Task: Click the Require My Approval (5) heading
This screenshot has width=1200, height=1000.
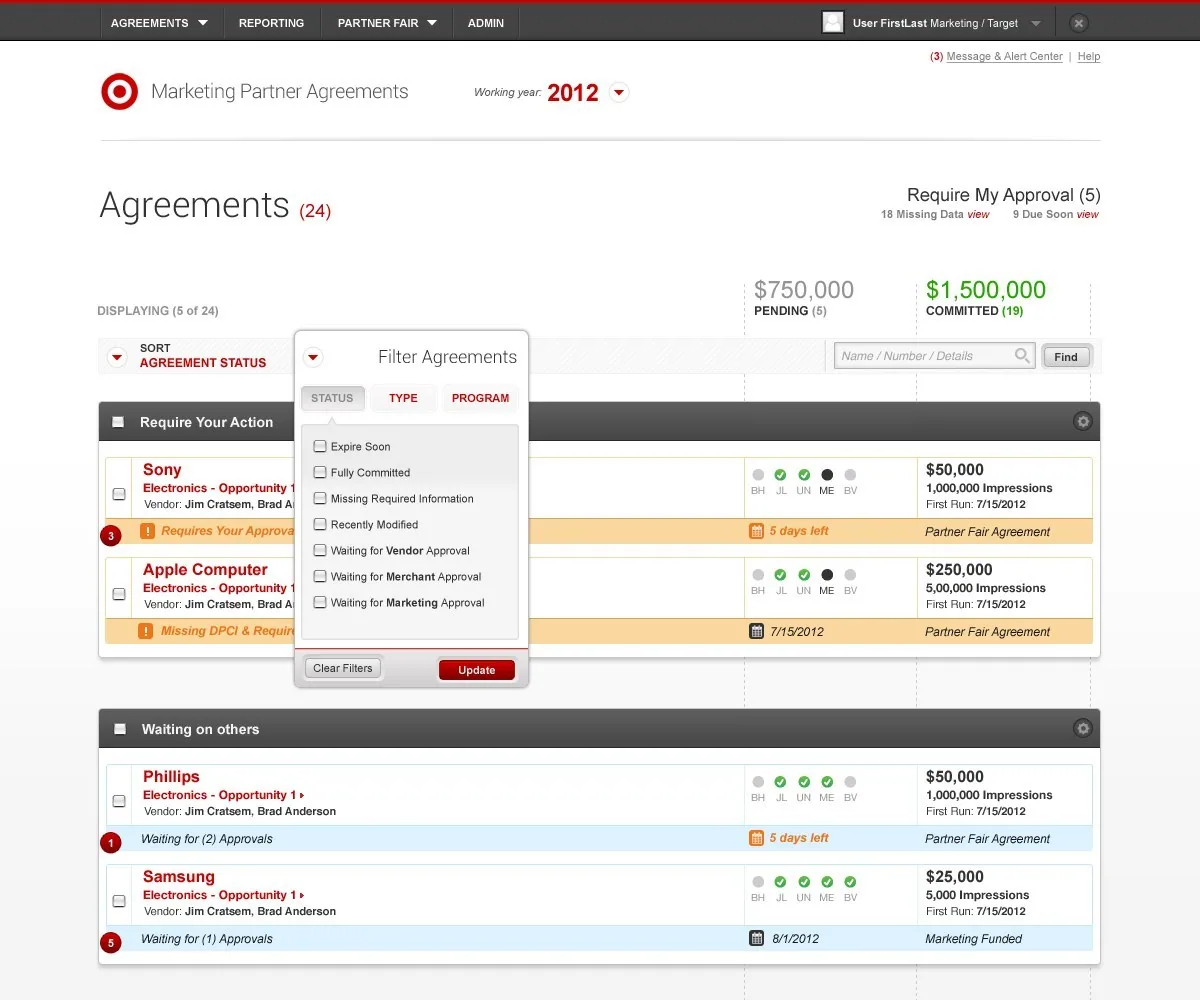Action: click(x=1003, y=195)
